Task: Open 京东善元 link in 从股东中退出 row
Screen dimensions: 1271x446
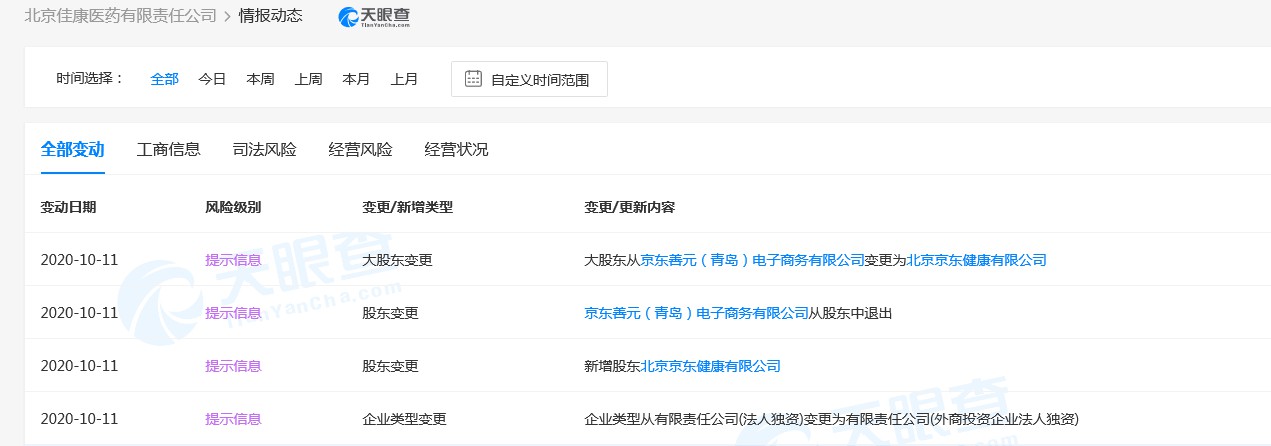Action: [x=696, y=313]
